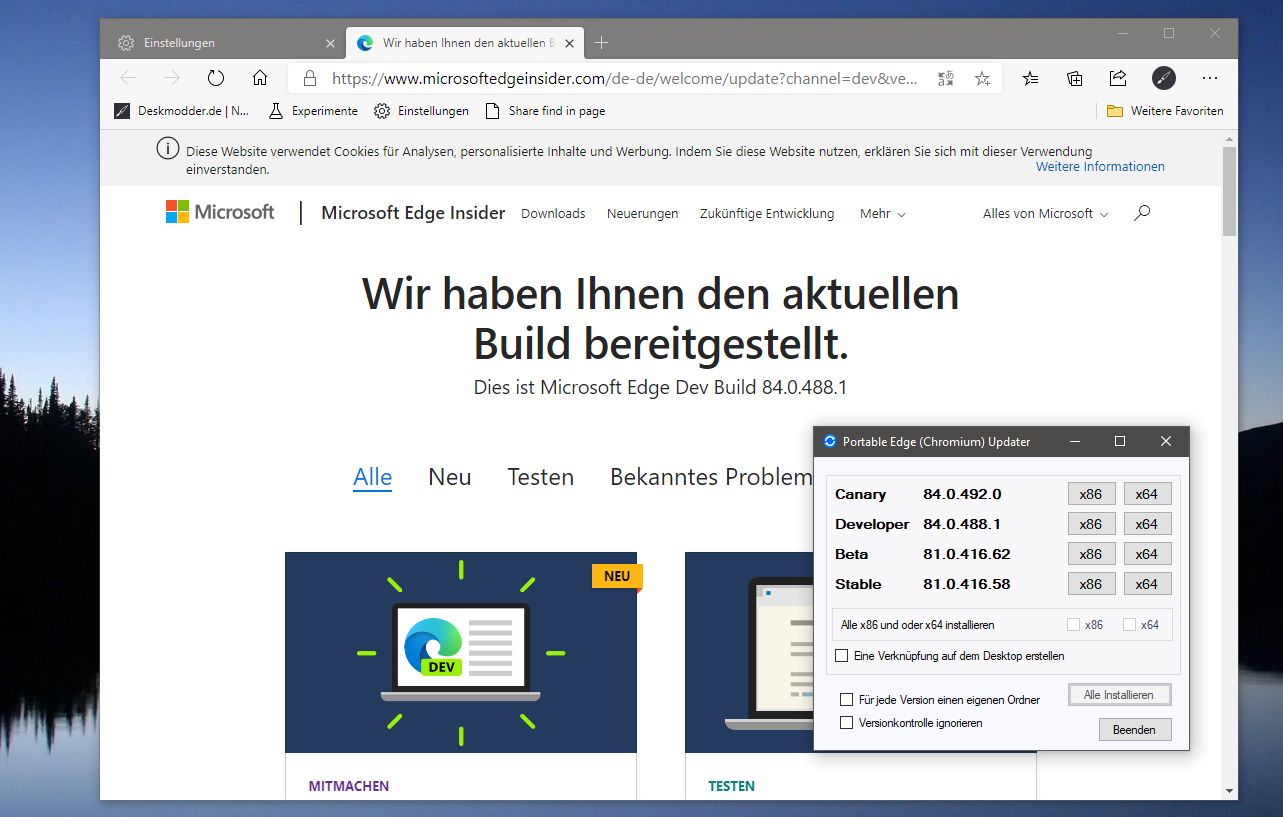Install Beta x86 build
The image size is (1283, 817).
(x=1090, y=554)
